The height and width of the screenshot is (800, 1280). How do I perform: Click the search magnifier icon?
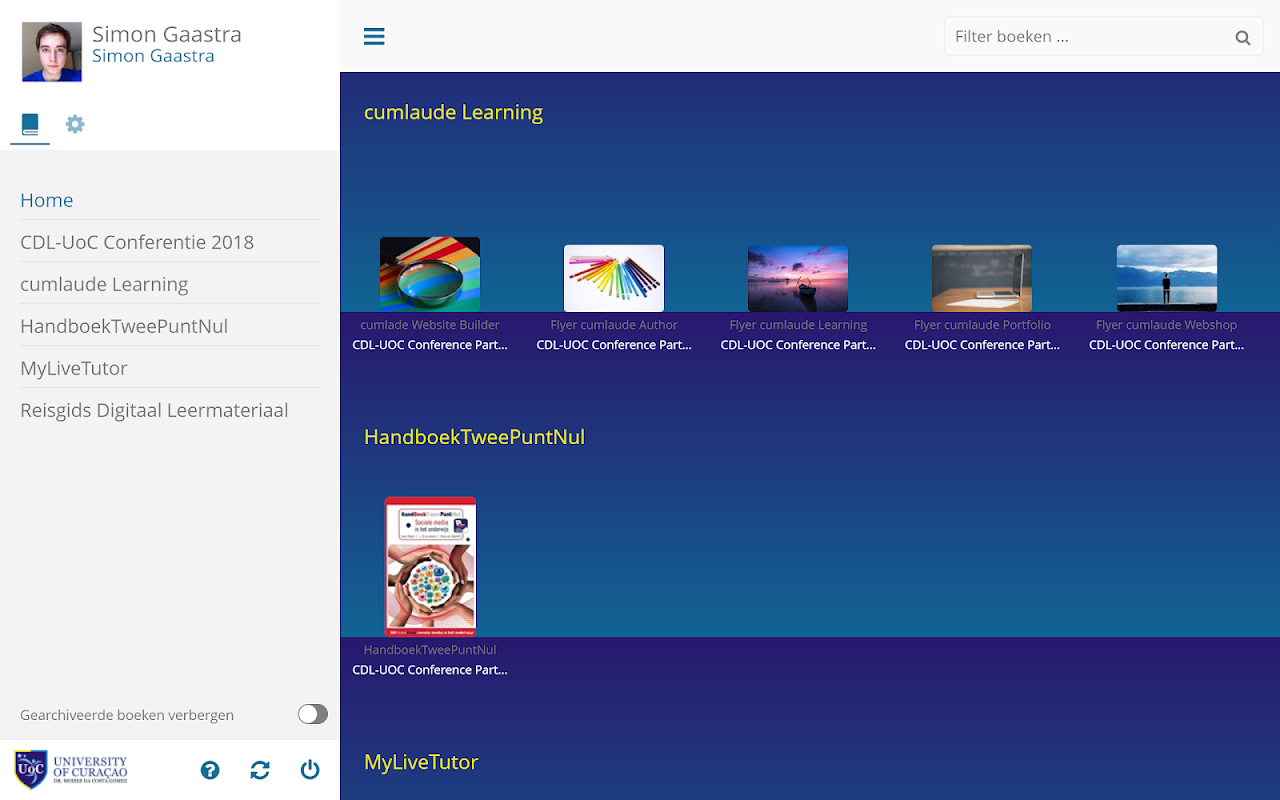[x=1243, y=38]
